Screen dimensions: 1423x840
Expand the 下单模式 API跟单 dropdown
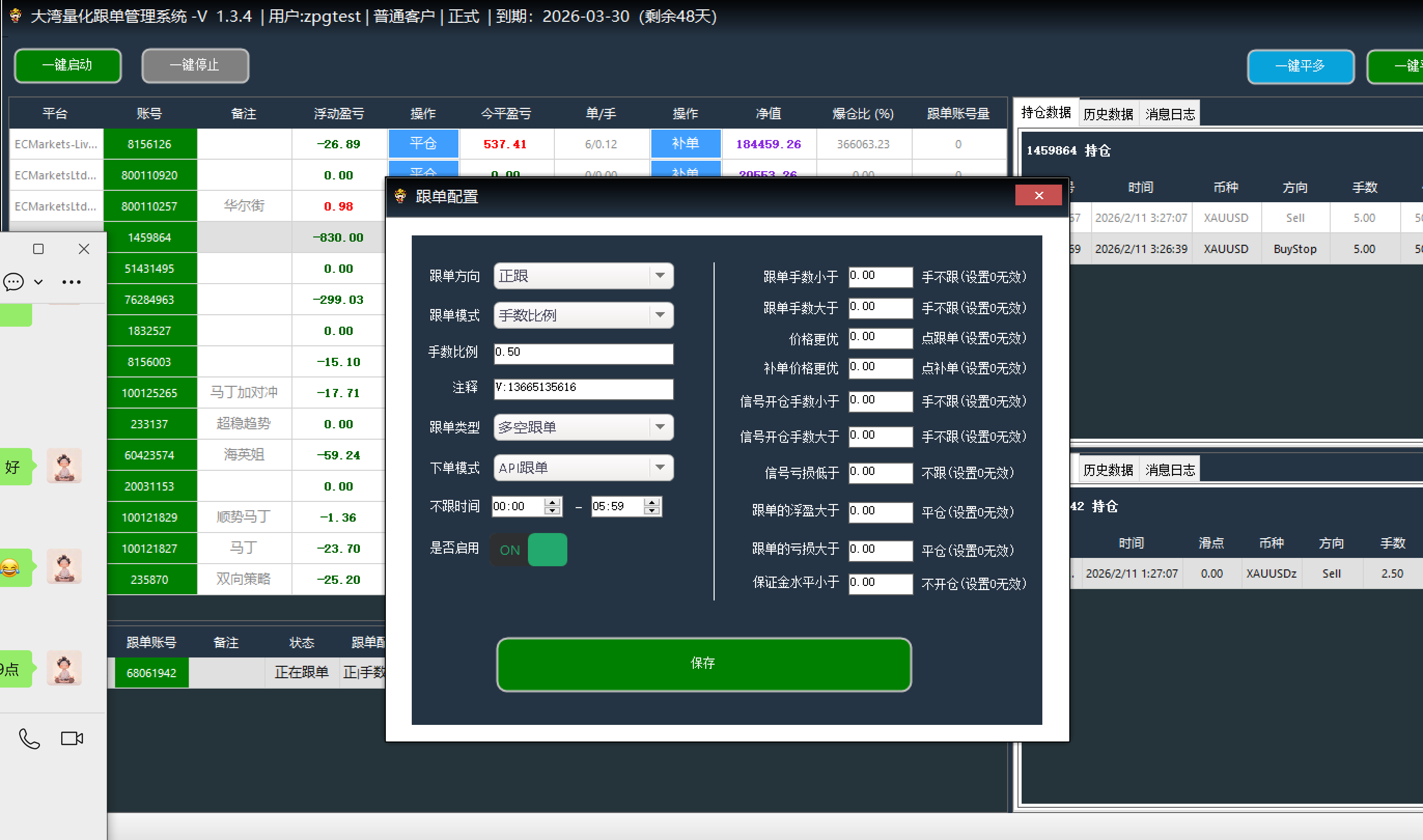pos(660,468)
